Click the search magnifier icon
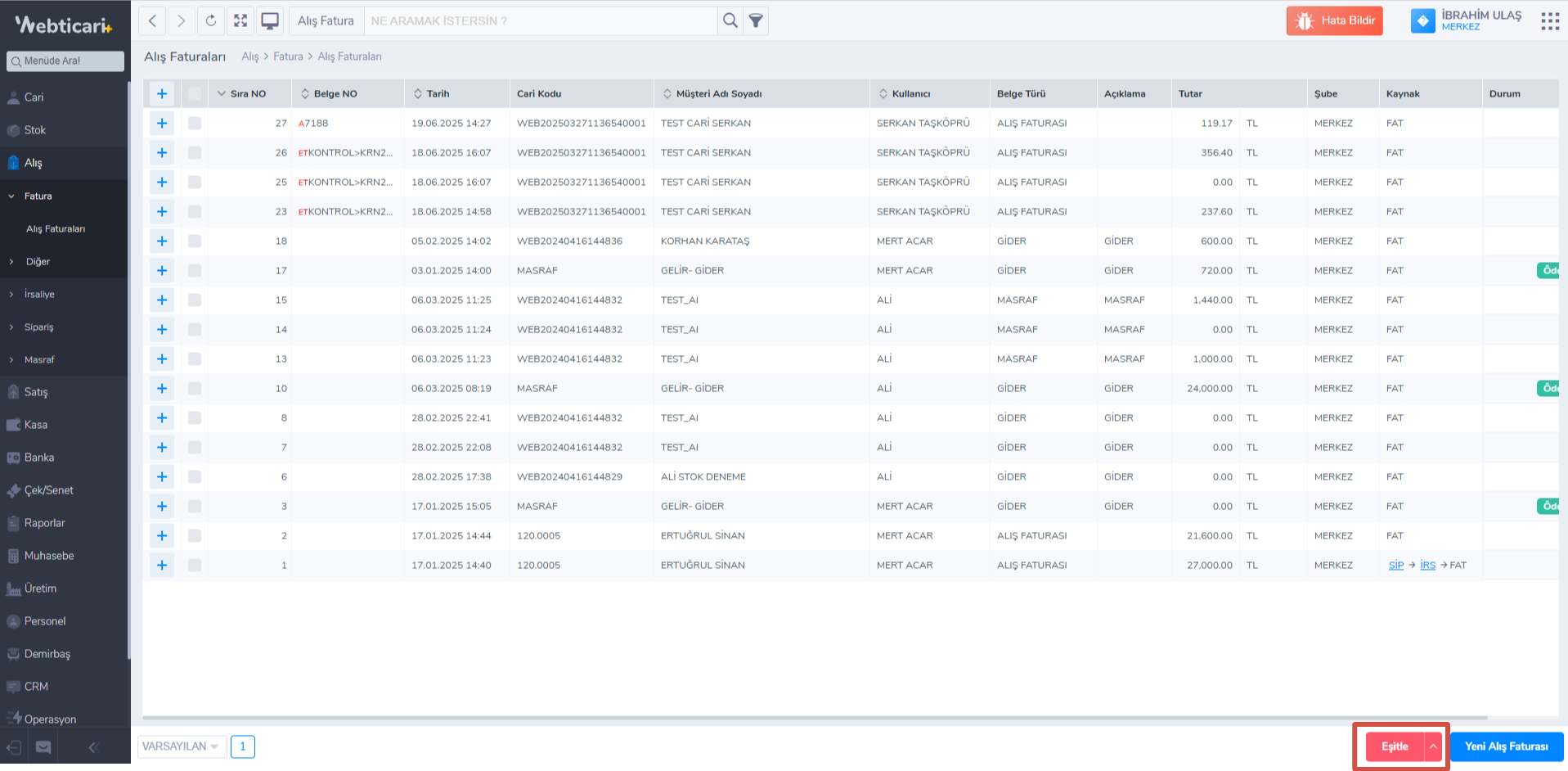 point(730,20)
